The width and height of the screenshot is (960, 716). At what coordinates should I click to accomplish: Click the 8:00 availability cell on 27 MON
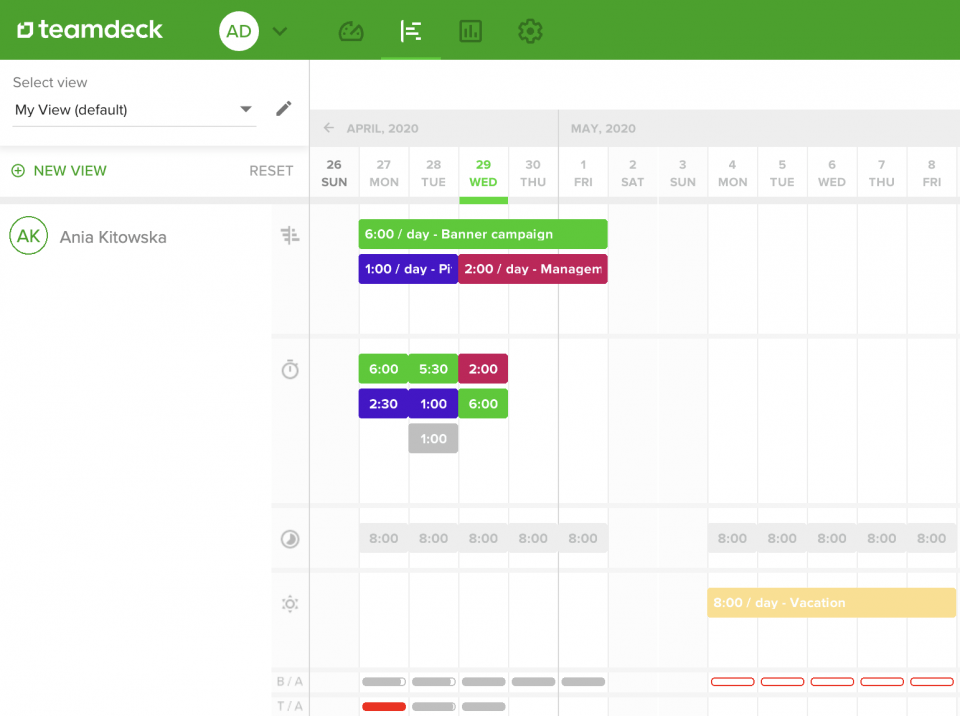click(384, 538)
